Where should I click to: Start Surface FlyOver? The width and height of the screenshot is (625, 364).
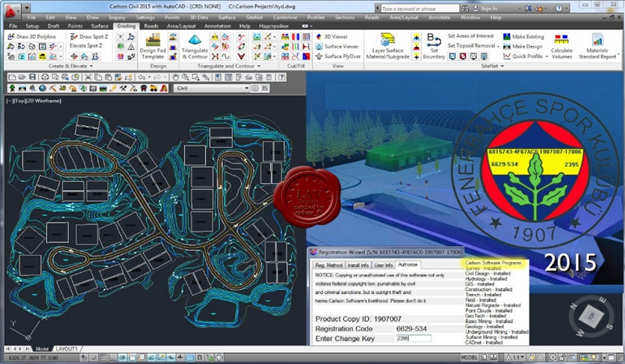pyautogui.click(x=338, y=56)
